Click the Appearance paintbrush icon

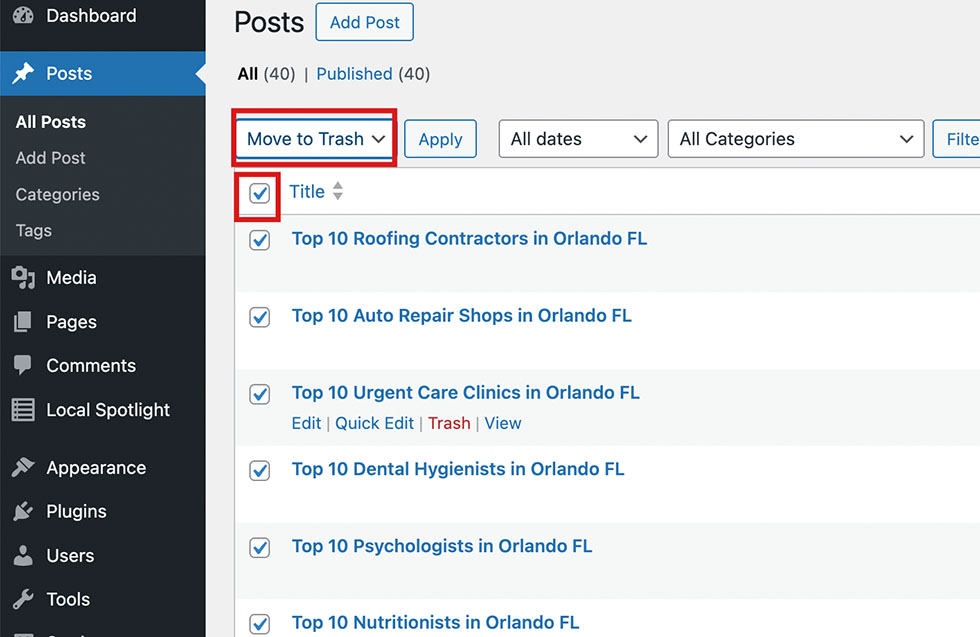[23, 468]
